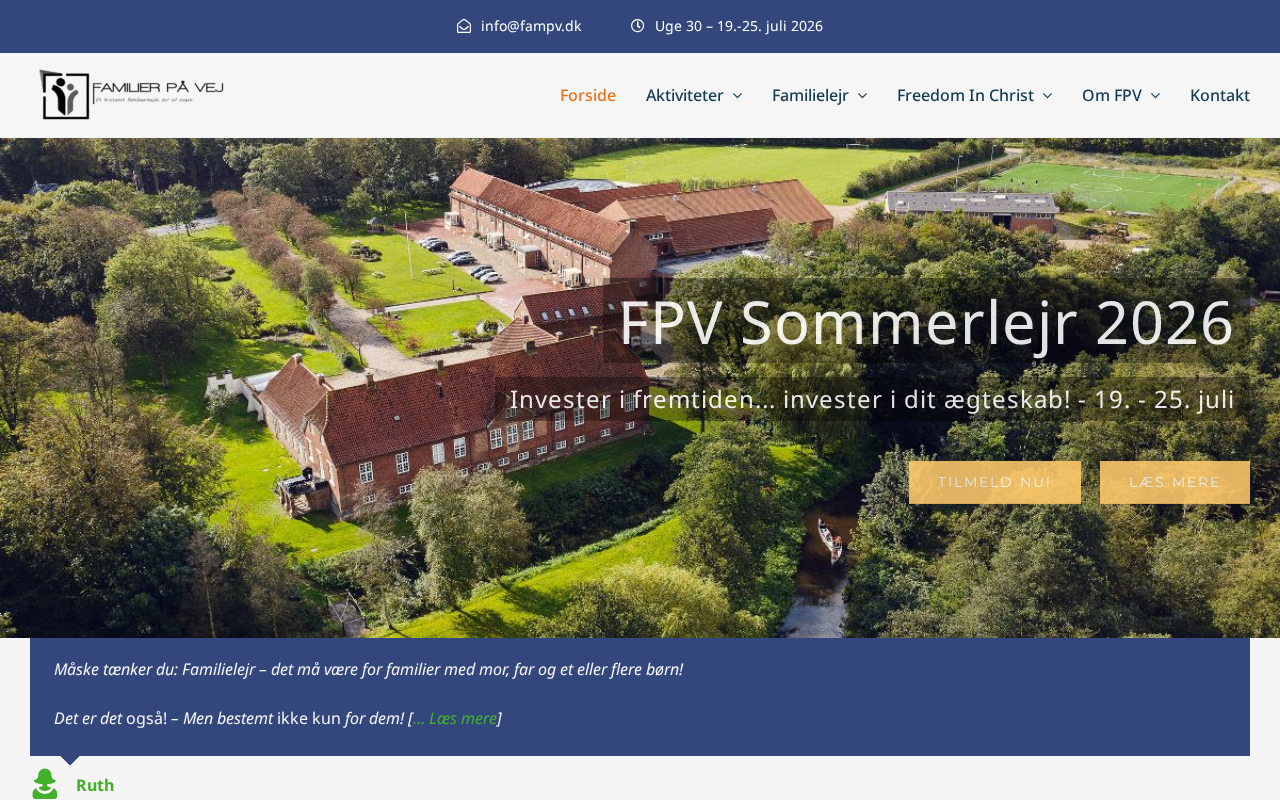This screenshot has height=800, width=1280.
Task: Click the Familier På Vej logo
Action: point(131,95)
